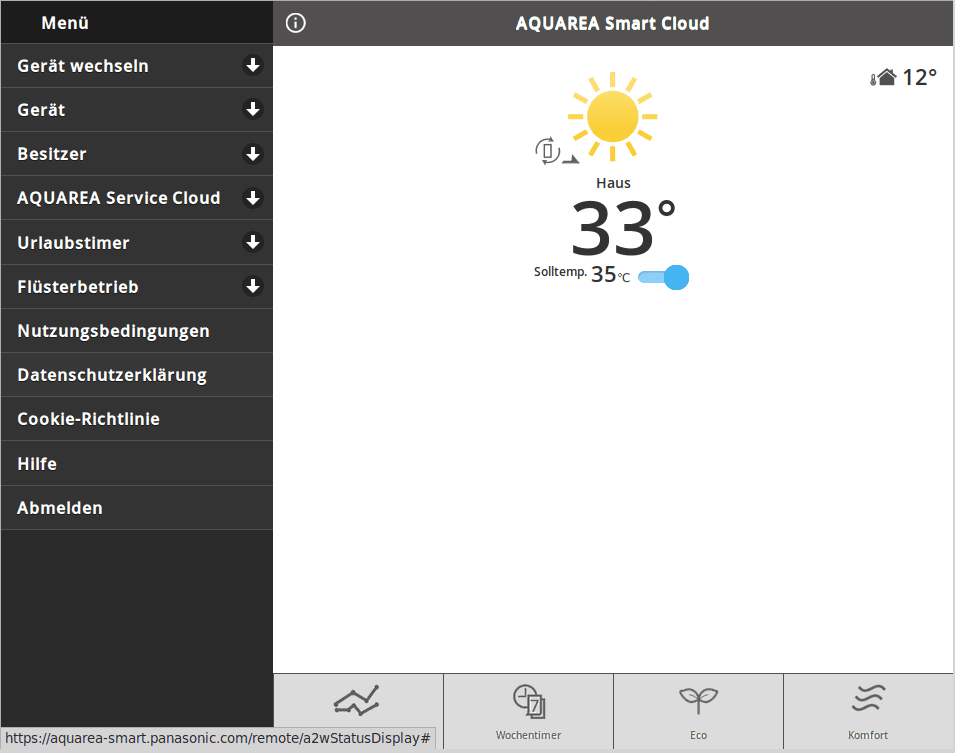955x753 pixels.
Task: Open the Hilfe menu entry
Action: pyautogui.click(x=136, y=464)
